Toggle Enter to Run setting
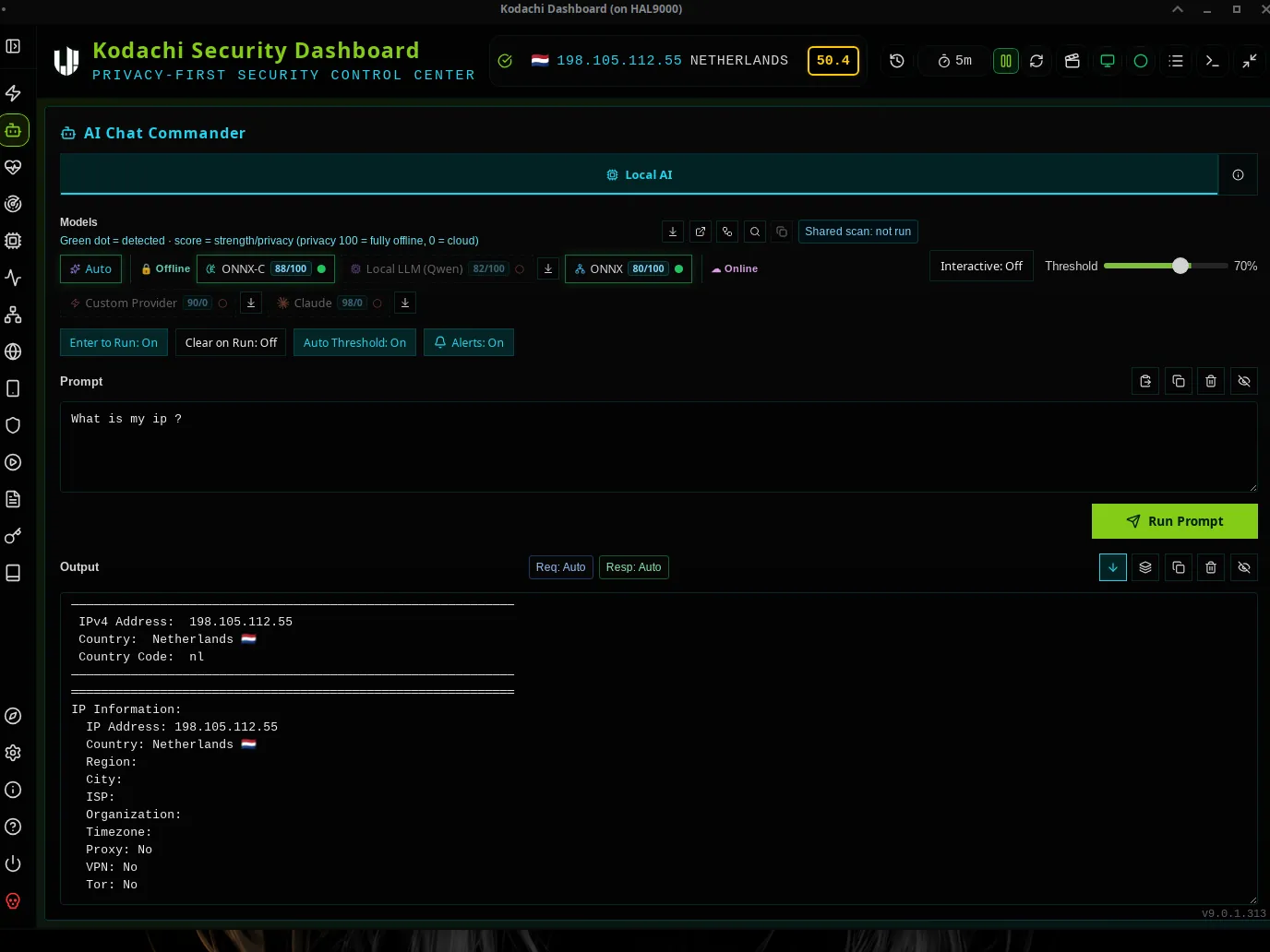 pyautogui.click(x=114, y=342)
